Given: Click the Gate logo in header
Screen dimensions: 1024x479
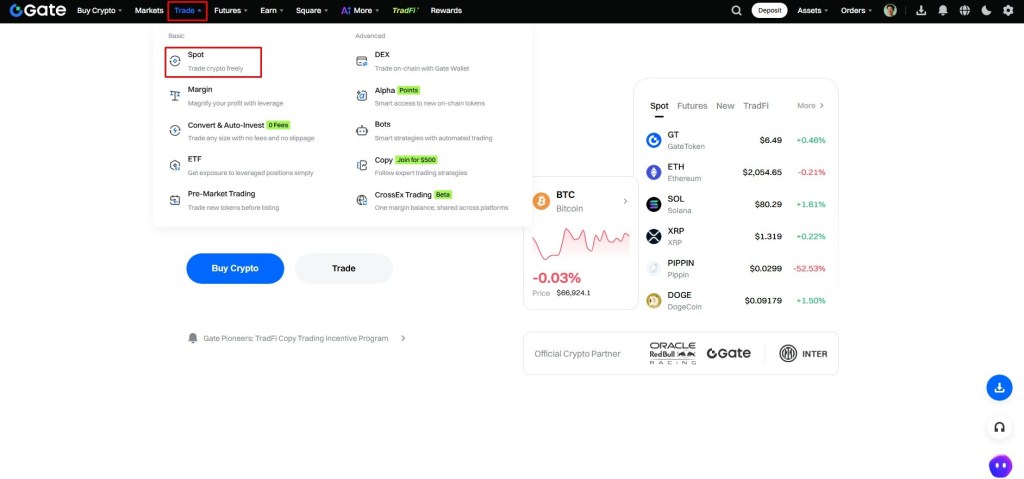Looking at the screenshot, I should click(x=38, y=10).
